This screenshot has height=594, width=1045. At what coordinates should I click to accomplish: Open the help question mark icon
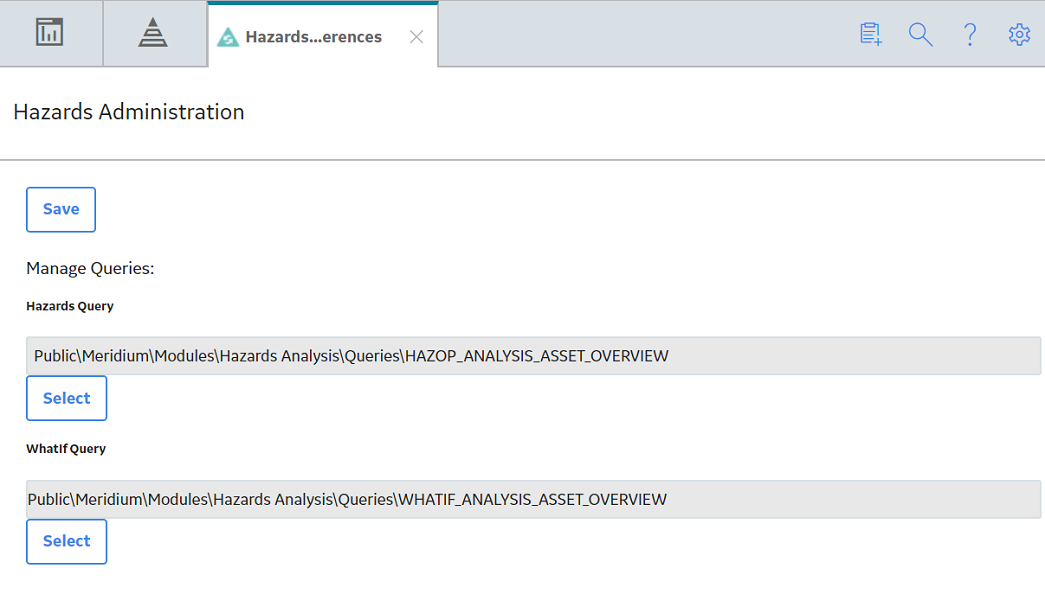(x=970, y=34)
